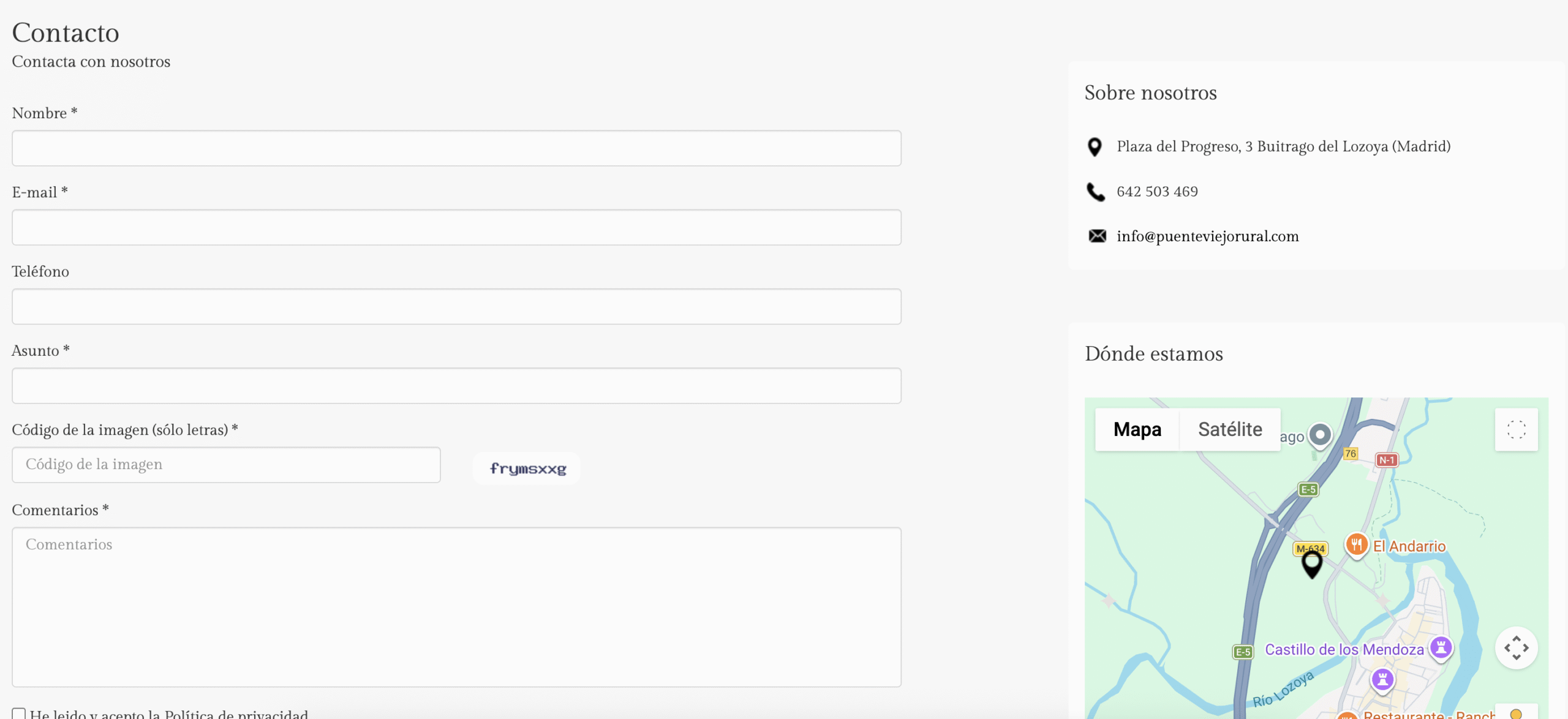Click the address location pin icon
This screenshot has height=719, width=1568.
1095,147
